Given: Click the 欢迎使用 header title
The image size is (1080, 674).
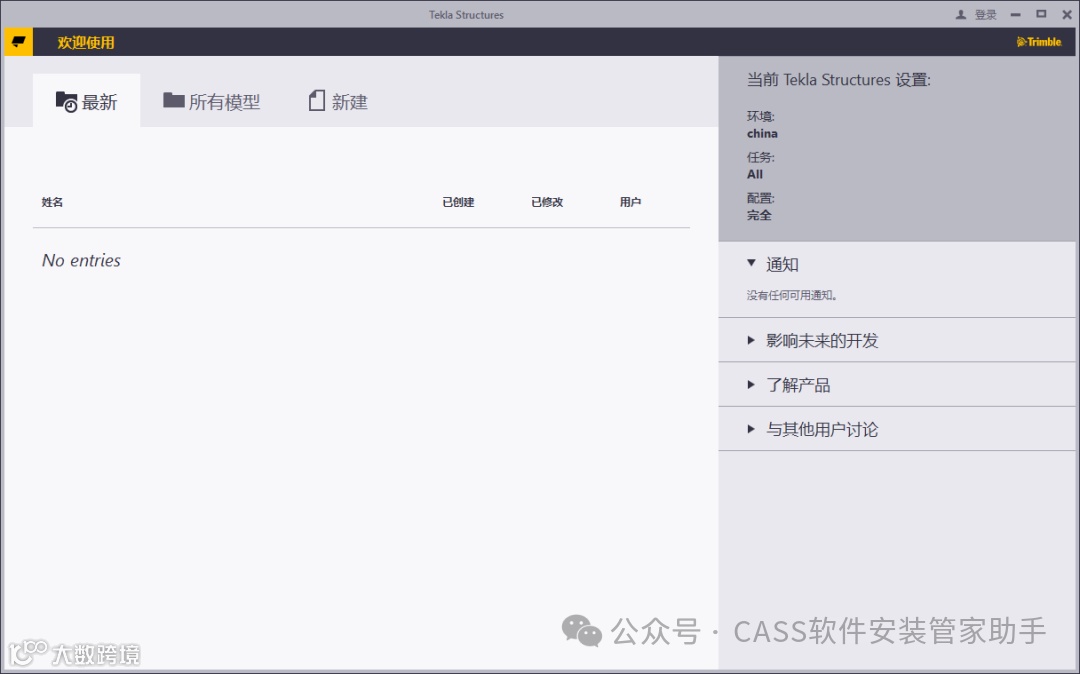Looking at the screenshot, I should pos(86,42).
